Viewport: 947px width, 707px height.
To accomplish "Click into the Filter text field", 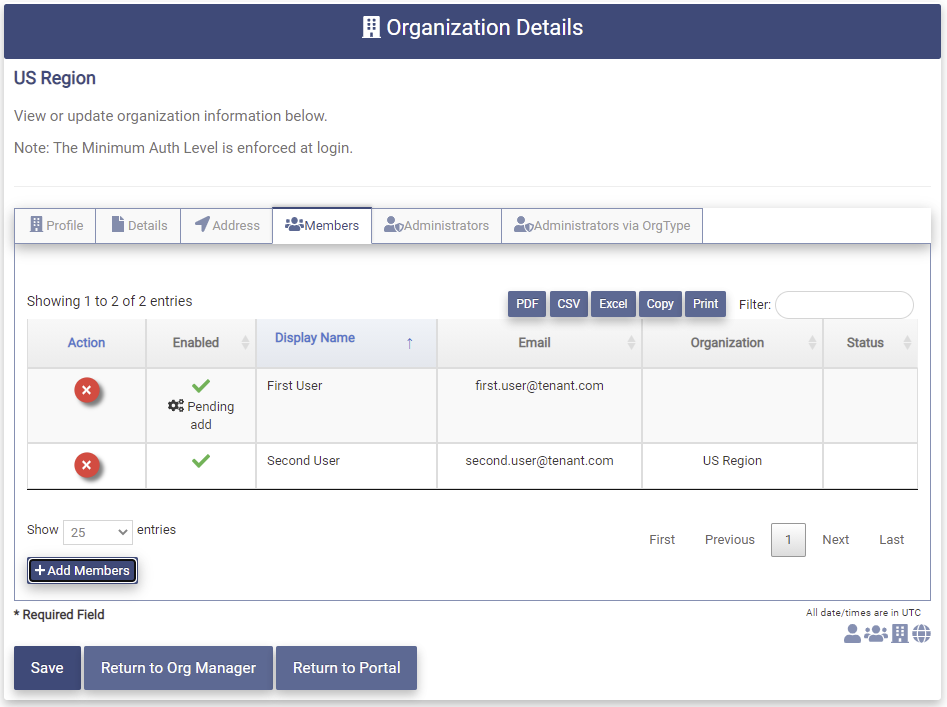I will (x=844, y=305).
